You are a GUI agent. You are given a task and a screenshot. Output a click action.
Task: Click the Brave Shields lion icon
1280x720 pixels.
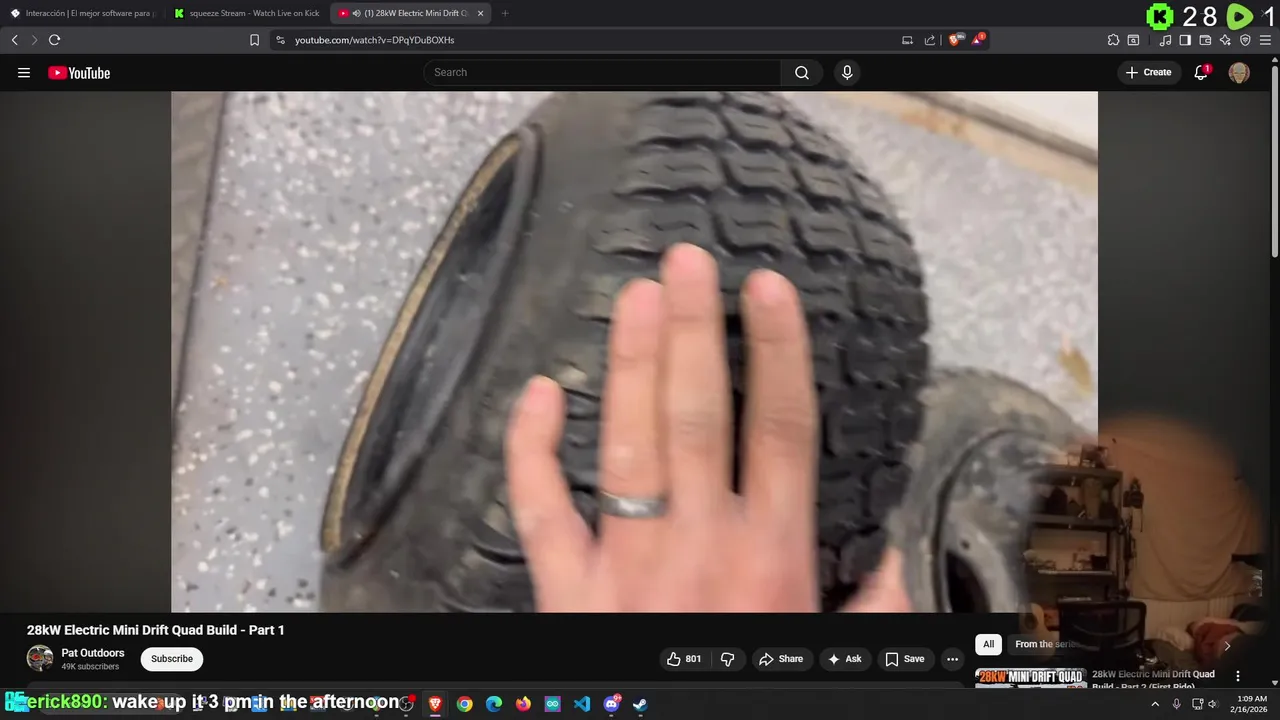(x=955, y=40)
